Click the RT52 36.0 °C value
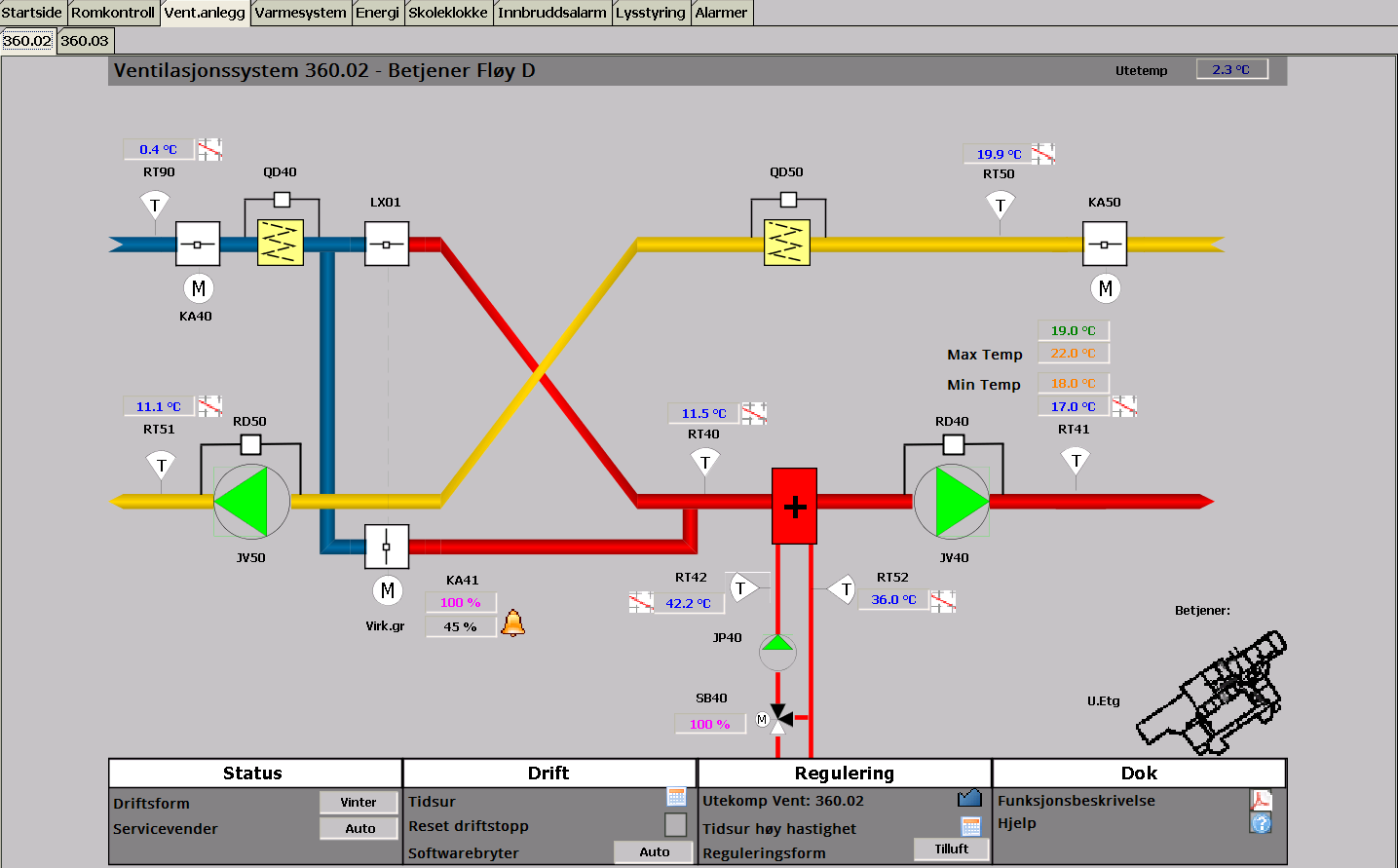1398x868 pixels. (893, 600)
